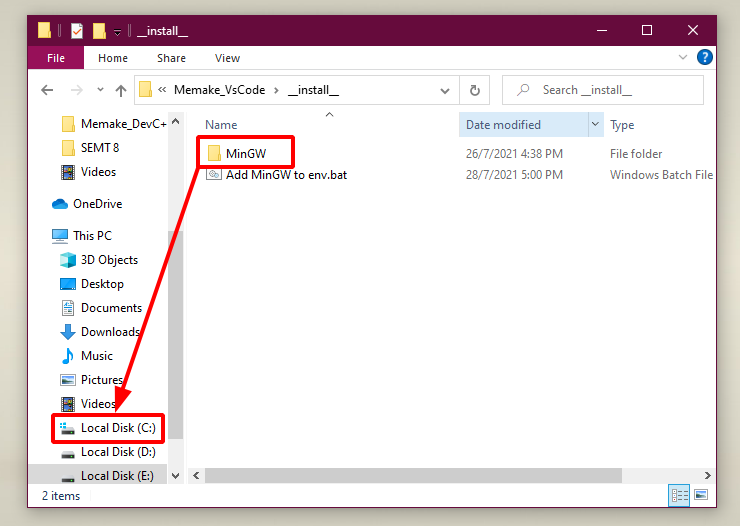Click the file list horizontal scrollbar thumb
This screenshot has height=526, width=740.
pyautogui.click(x=413, y=475)
